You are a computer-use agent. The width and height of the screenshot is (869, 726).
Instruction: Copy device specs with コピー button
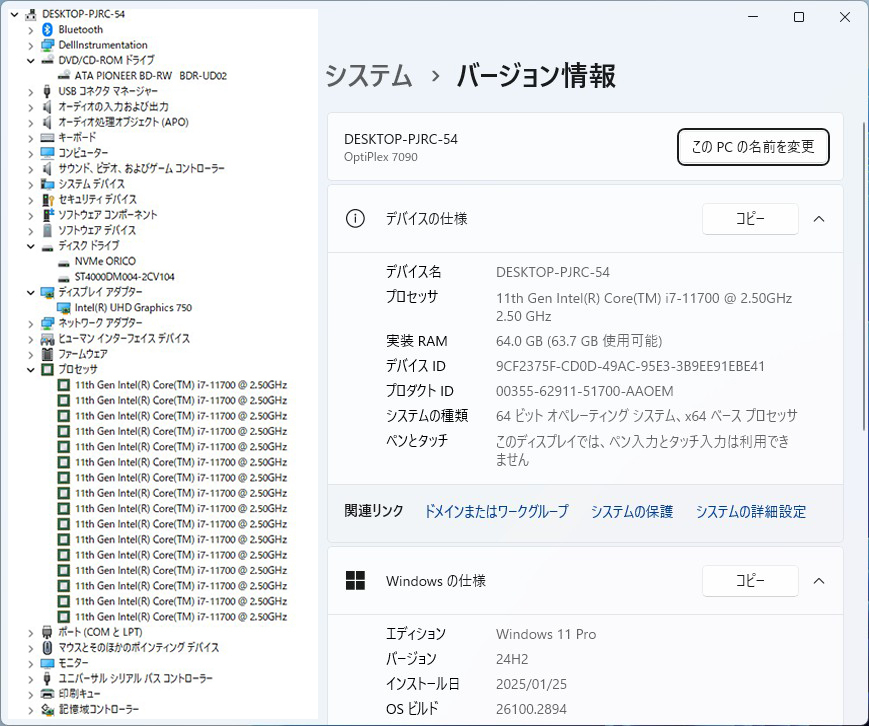tap(750, 219)
